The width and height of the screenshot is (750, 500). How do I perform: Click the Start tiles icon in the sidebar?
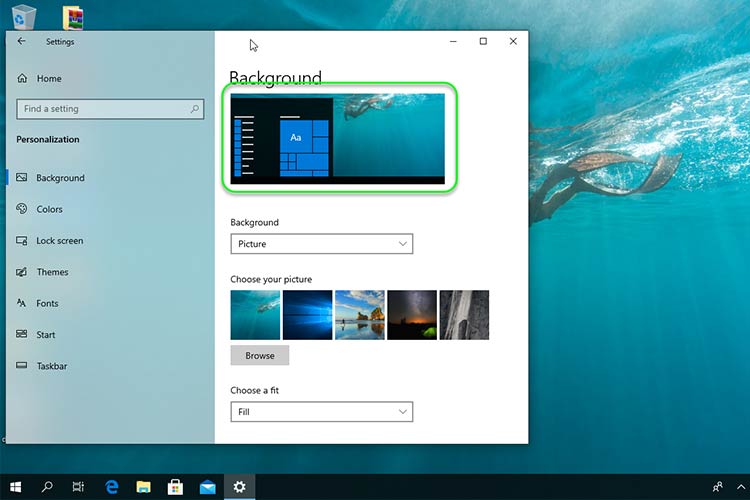pyautogui.click(x=22, y=334)
